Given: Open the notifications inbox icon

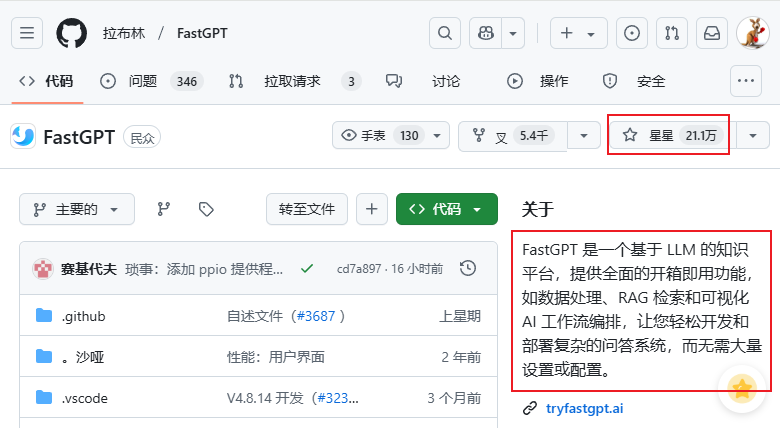Looking at the screenshot, I should pos(712,33).
